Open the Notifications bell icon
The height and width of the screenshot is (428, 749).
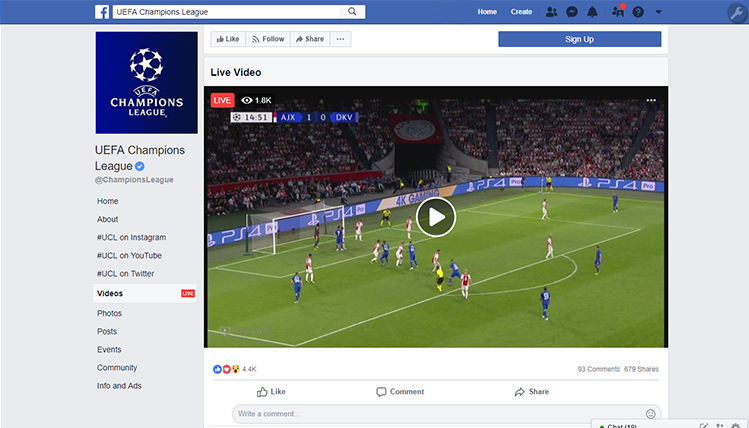(593, 12)
